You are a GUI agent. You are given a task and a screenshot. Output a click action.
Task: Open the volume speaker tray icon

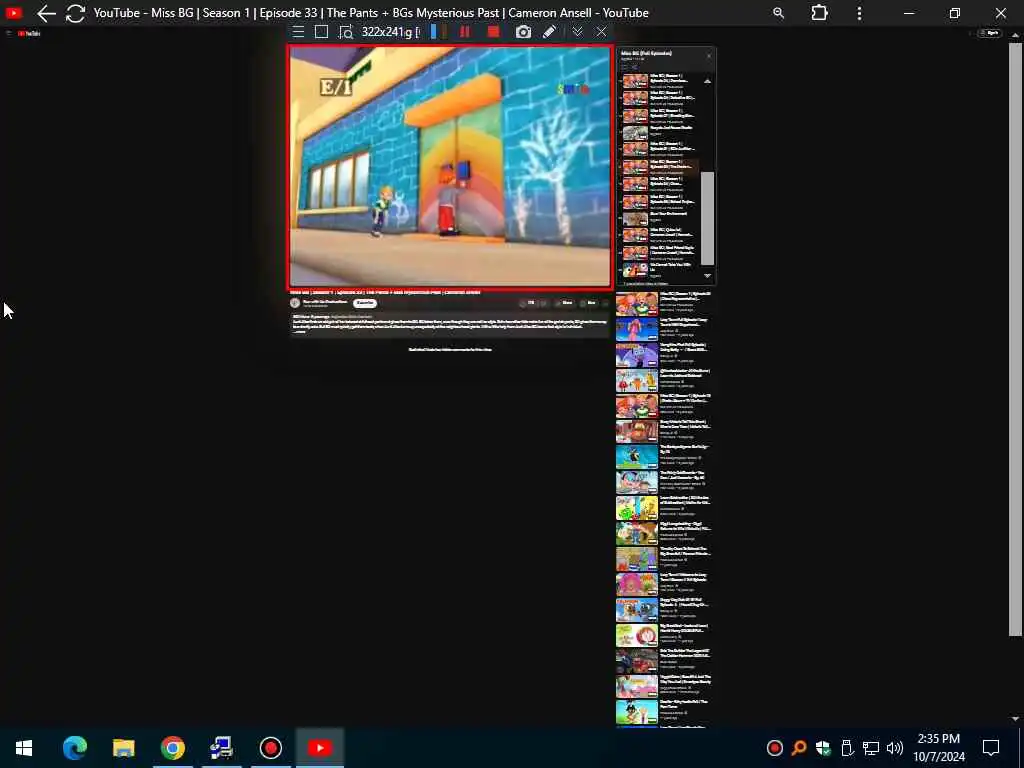pos(895,748)
